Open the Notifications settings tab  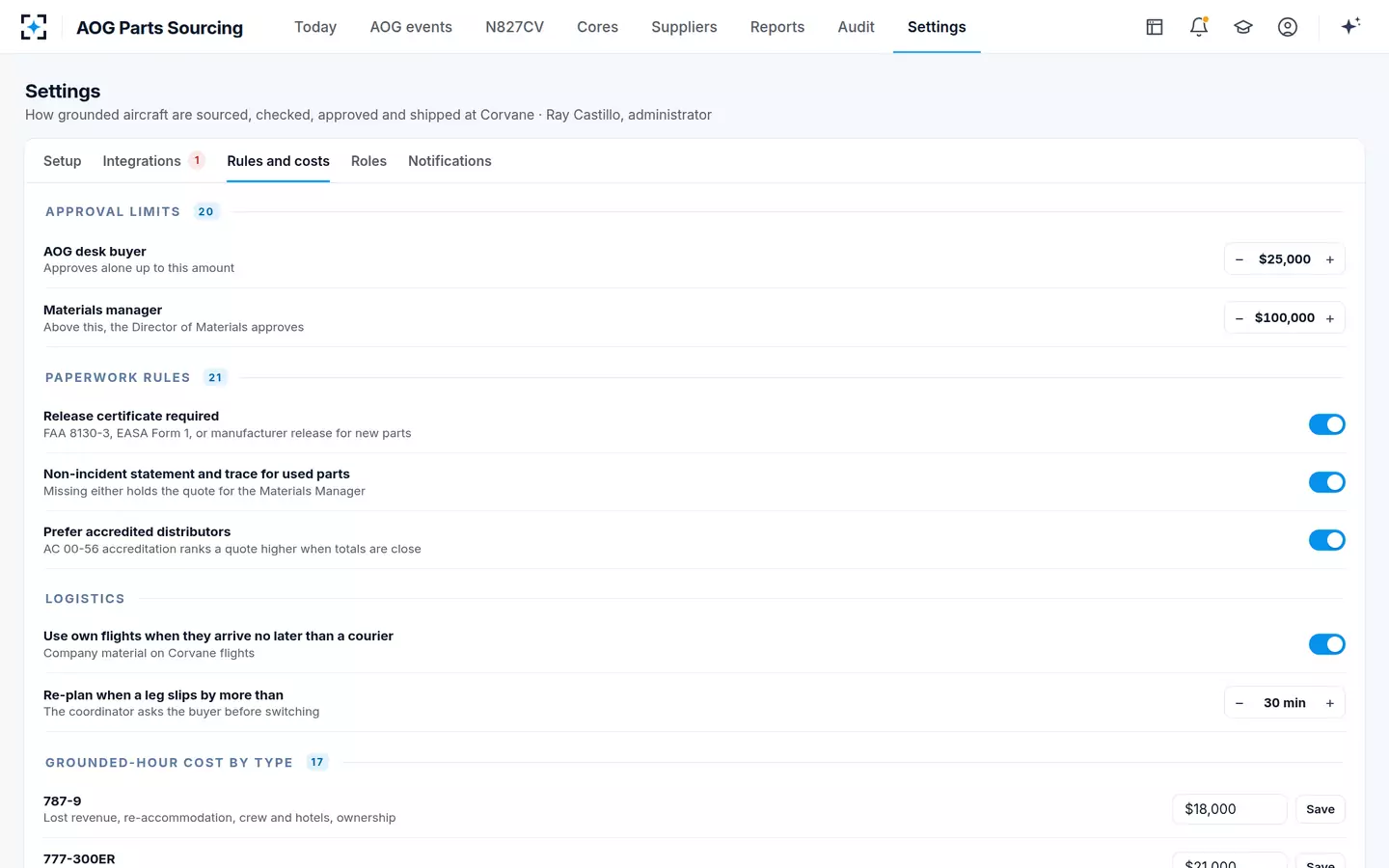coord(449,161)
